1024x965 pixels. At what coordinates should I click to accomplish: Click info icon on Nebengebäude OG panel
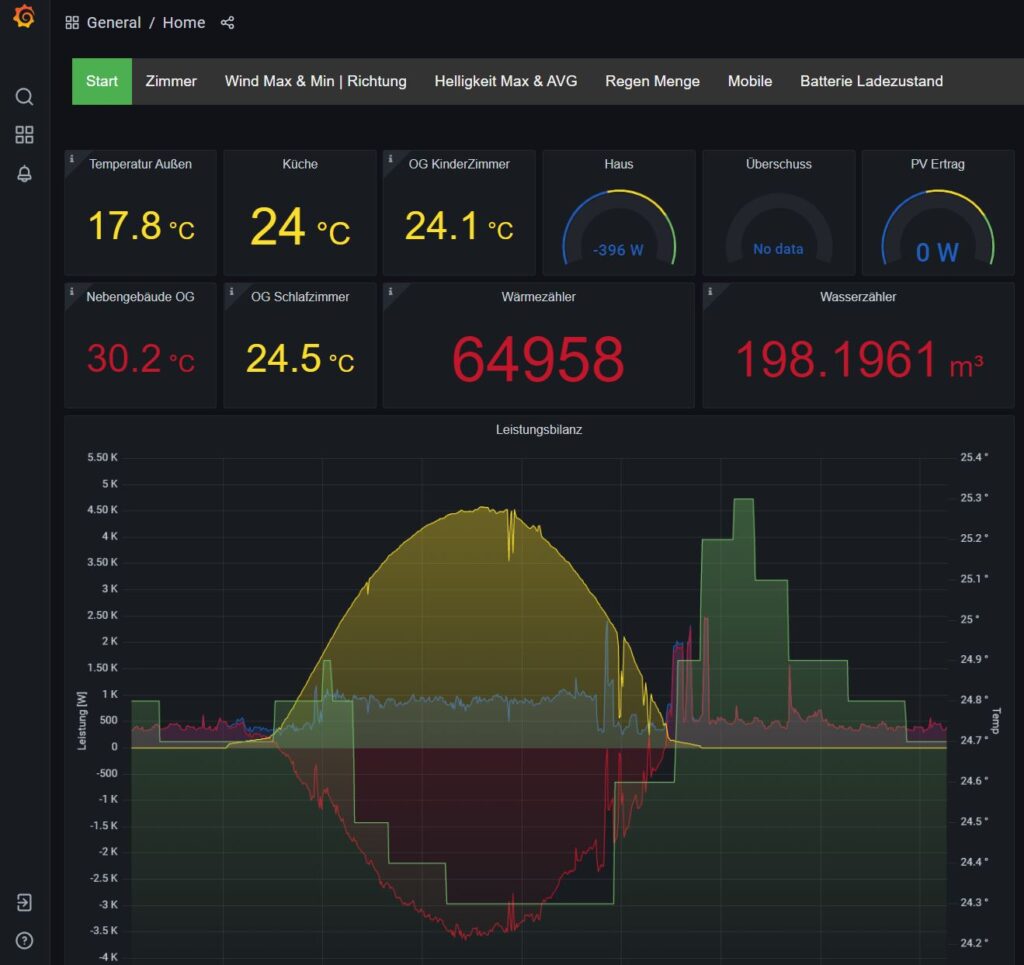coord(72,291)
